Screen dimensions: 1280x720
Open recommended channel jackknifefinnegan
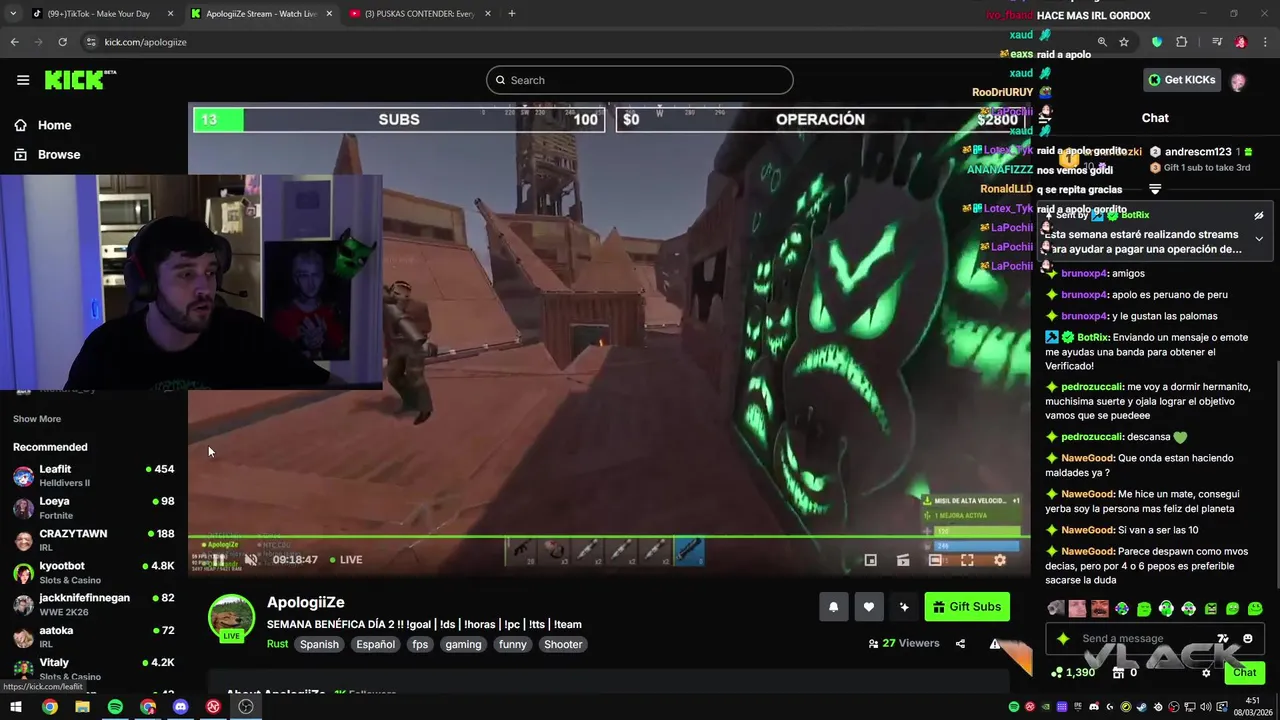coord(94,604)
